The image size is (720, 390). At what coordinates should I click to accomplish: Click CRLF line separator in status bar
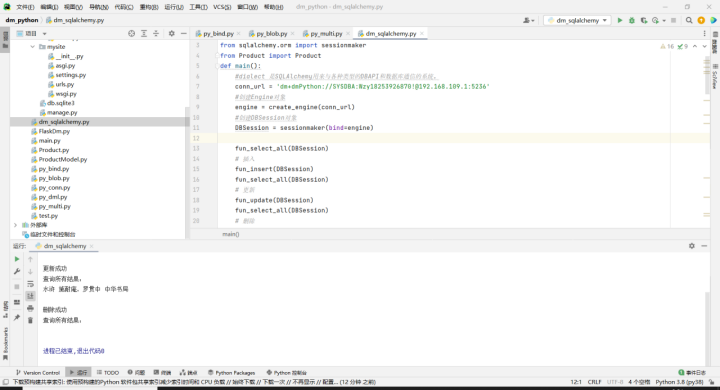[594, 382]
